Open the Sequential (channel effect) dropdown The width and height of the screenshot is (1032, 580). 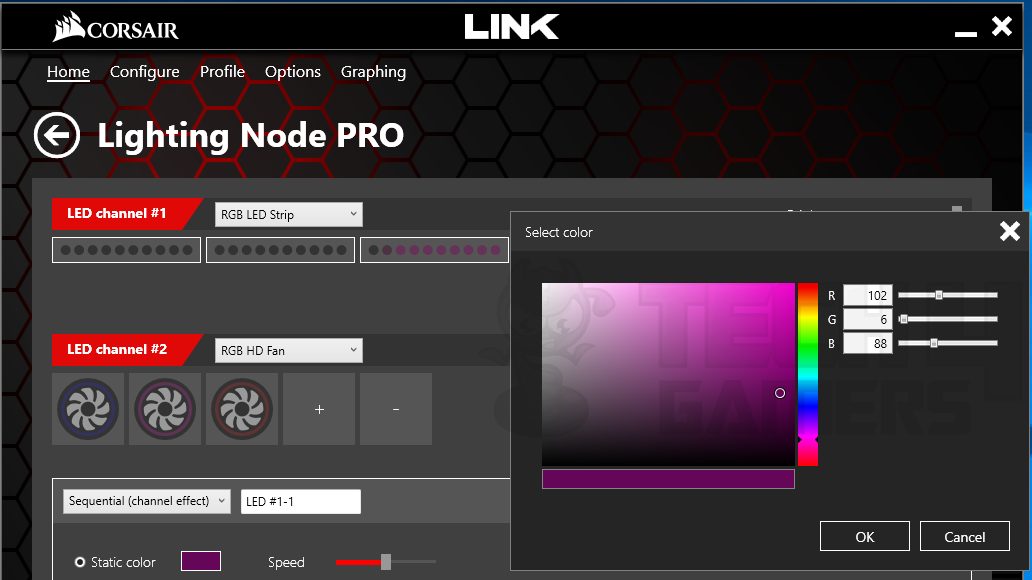point(147,501)
